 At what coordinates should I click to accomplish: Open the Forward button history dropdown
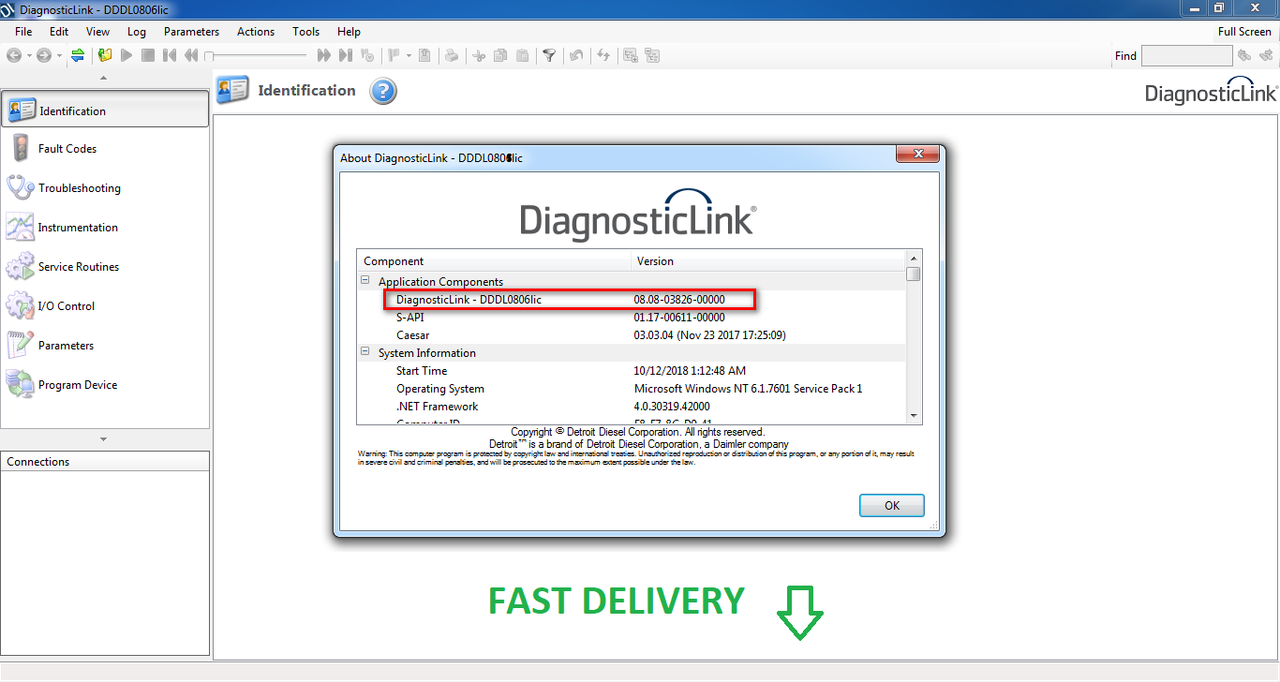point(59,55)
